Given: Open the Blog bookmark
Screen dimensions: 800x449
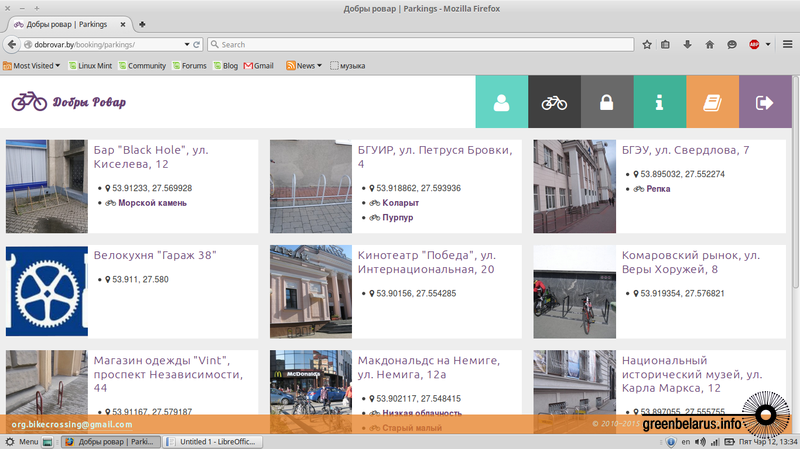Looking at the screenshot, I should click(x=226, y=65).
